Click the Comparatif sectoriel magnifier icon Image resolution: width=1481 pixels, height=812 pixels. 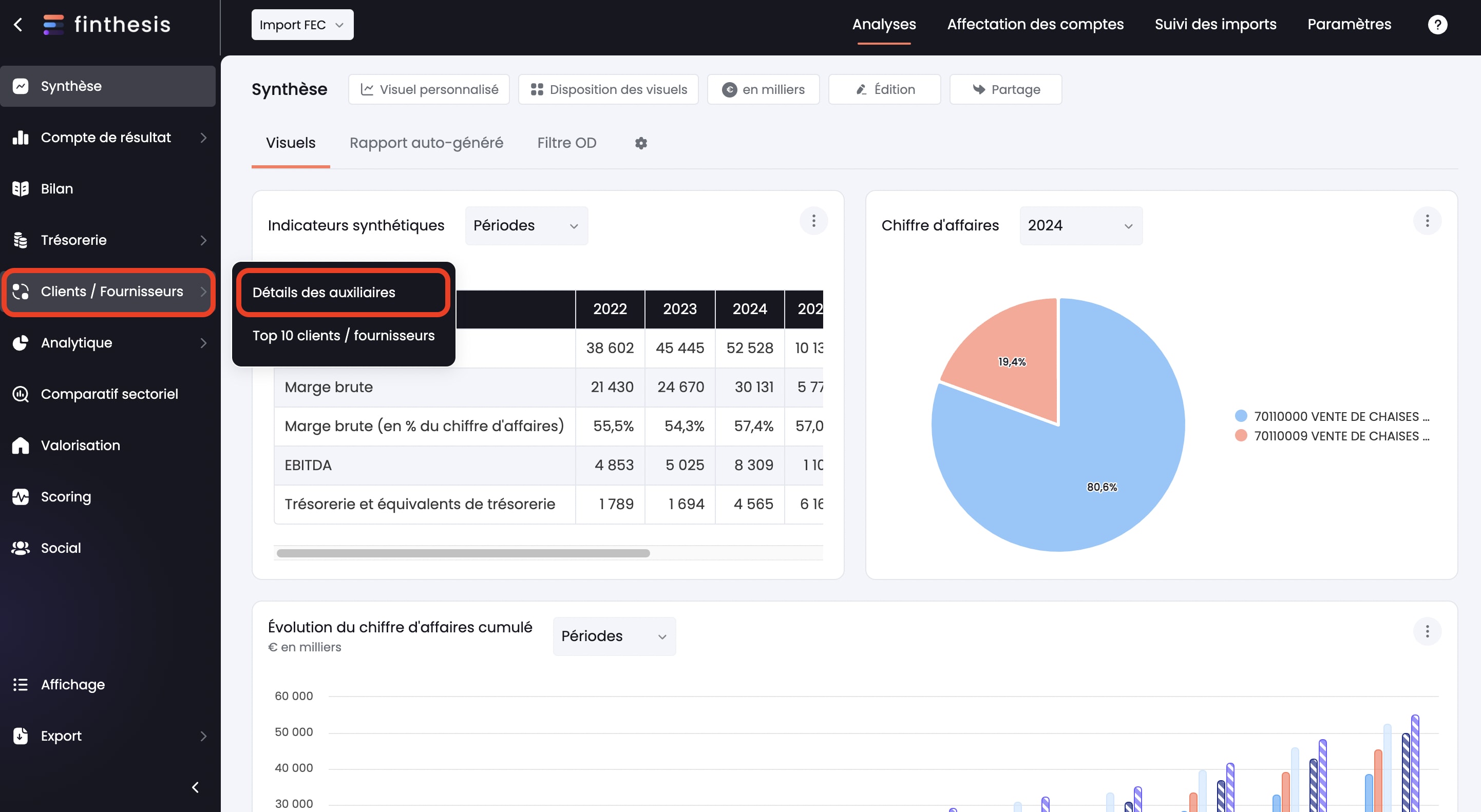click(x=21, y=394)
